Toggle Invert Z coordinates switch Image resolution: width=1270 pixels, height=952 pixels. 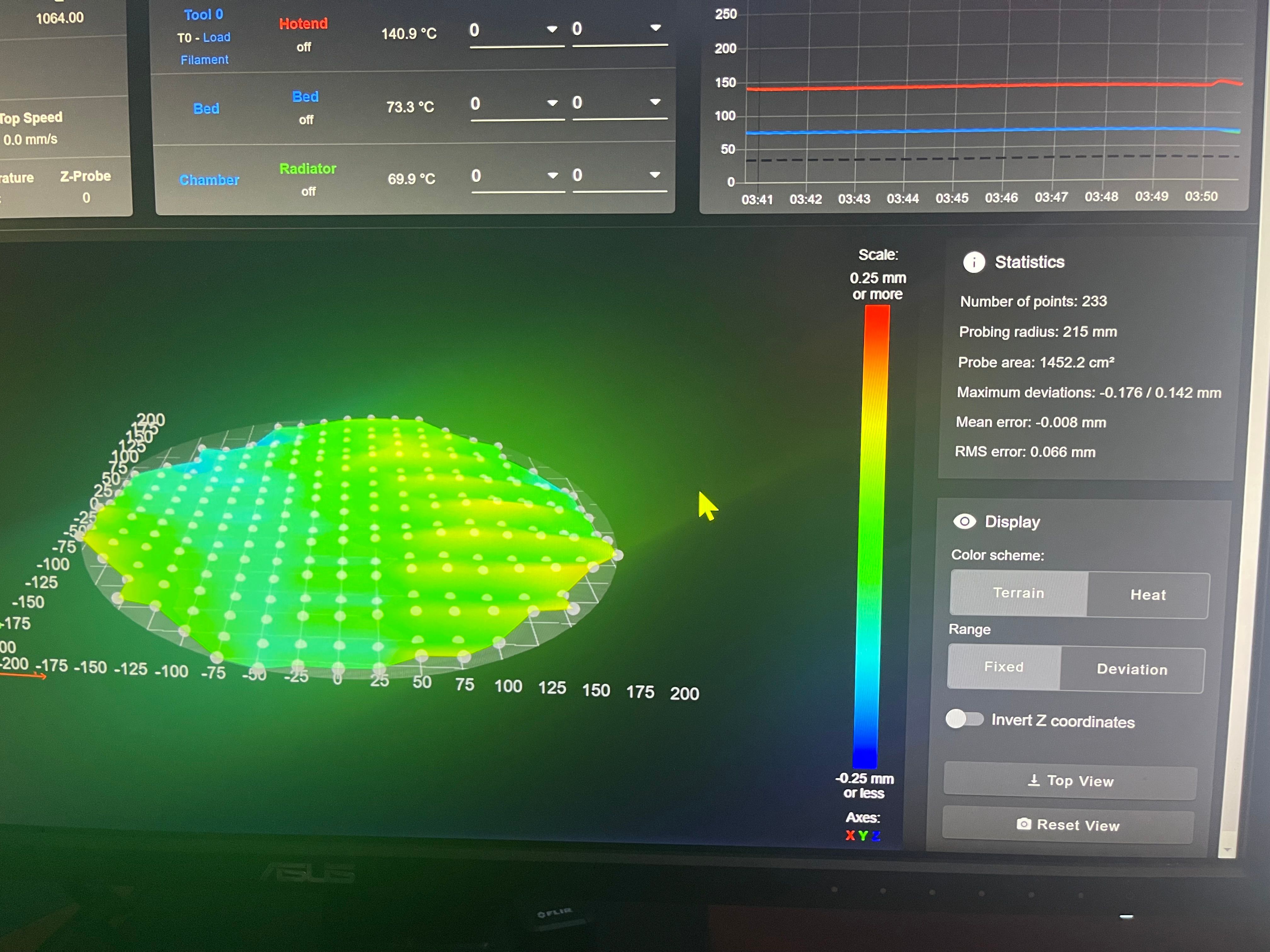964,718
